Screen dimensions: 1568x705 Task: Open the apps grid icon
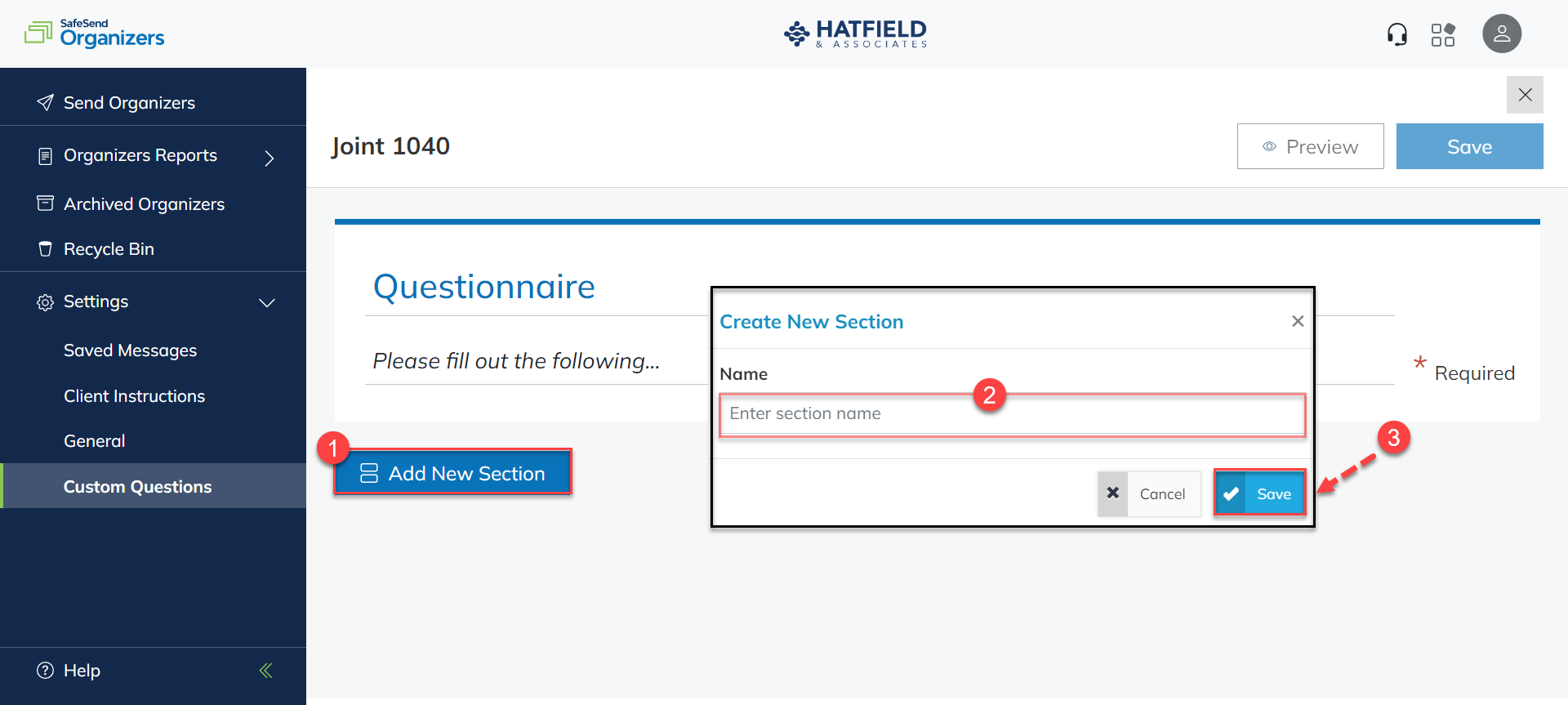[1443, 34]
